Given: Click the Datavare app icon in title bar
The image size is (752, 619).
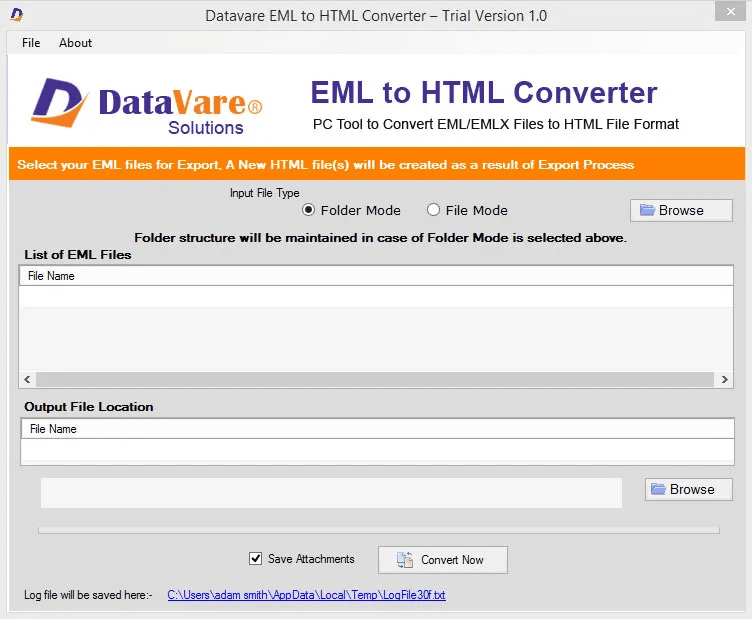Looking at the screenshot, I should pyautogui.click(x=16, y=15).
